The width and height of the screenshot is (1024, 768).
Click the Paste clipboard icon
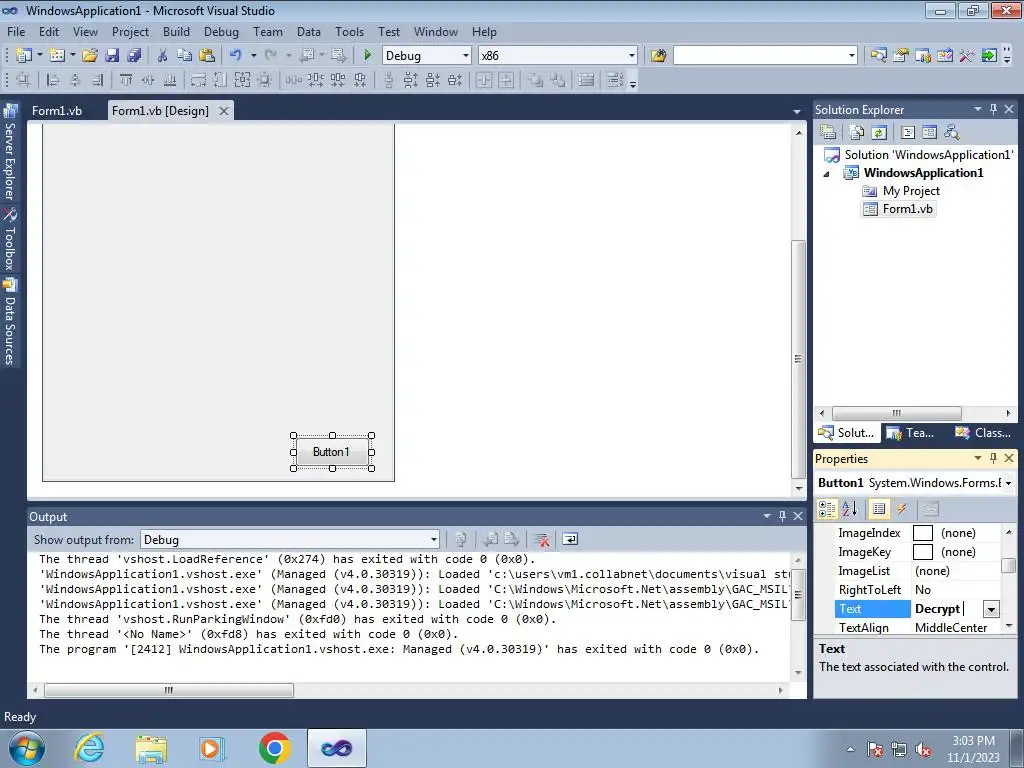[207, 56]
